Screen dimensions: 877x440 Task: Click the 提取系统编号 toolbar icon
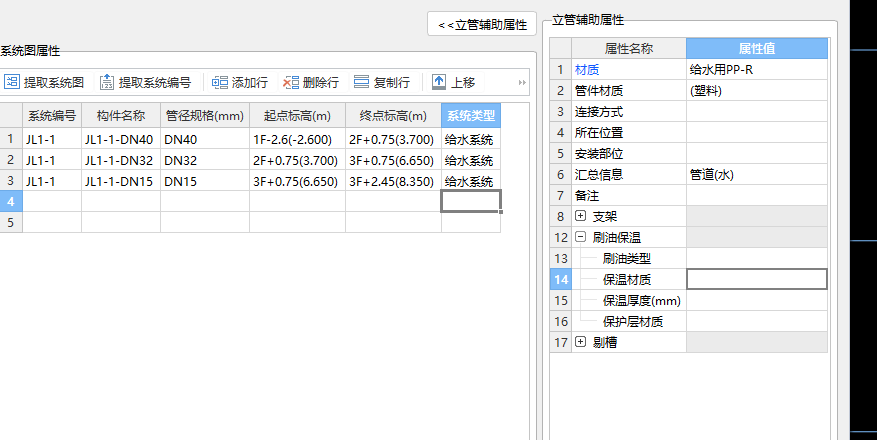tap(107, 82)
